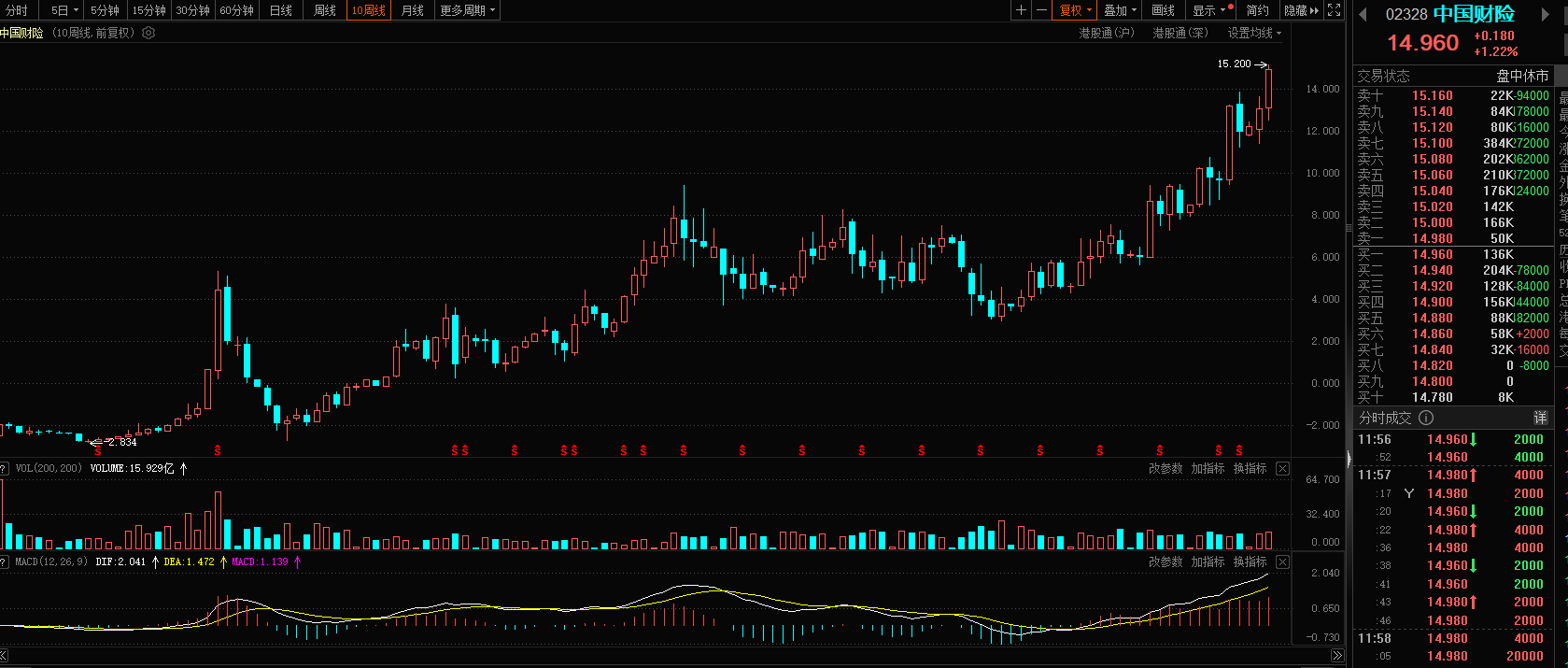Click the DIF:2.041 value label
The width and height of the screenshot is (1568, 668).
click(120, 561)
